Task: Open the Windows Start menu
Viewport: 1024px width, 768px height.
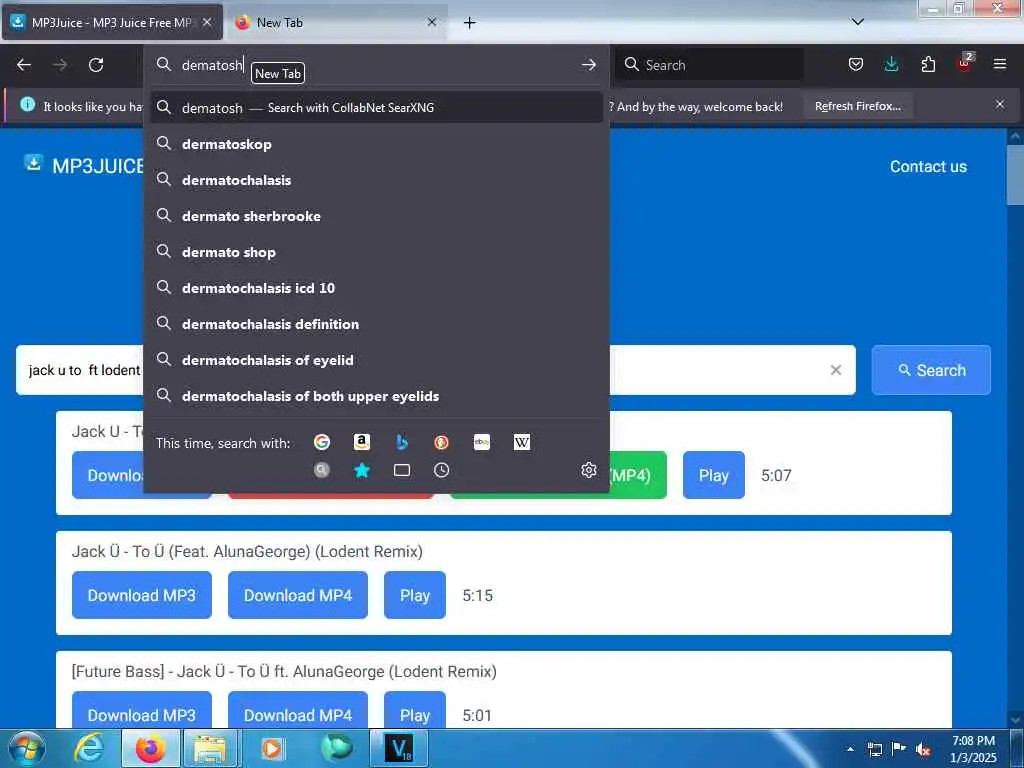Action: click(x=27, y=748)
